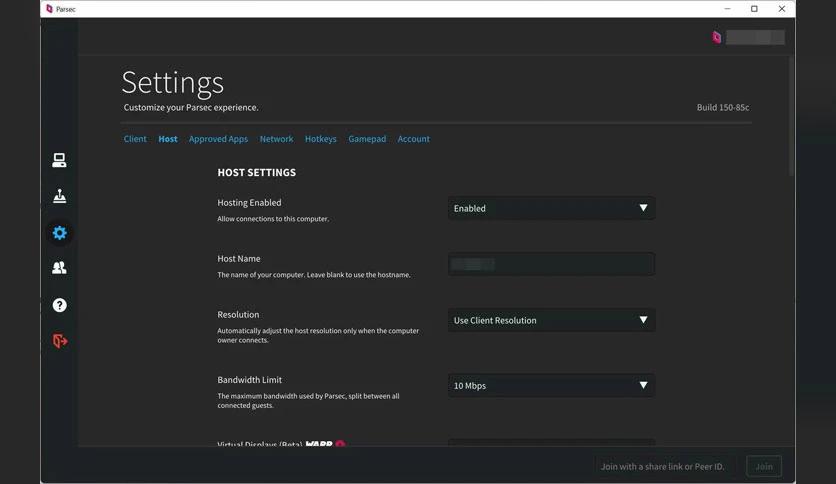Close the Parsec window

click(782, 9)
